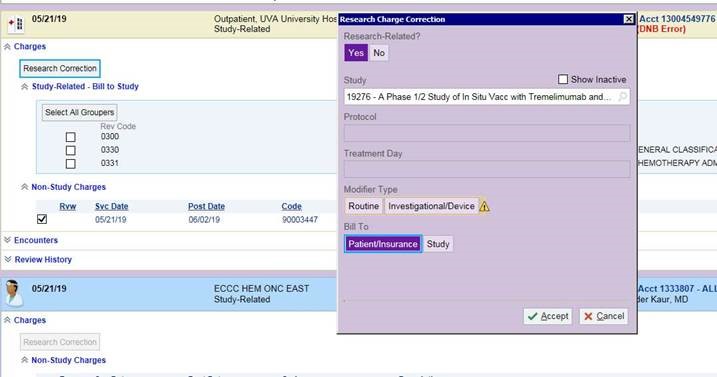This screenshot has height=377, width=717.
Task: Click Accept in the dialog
Action: point(547,316)
